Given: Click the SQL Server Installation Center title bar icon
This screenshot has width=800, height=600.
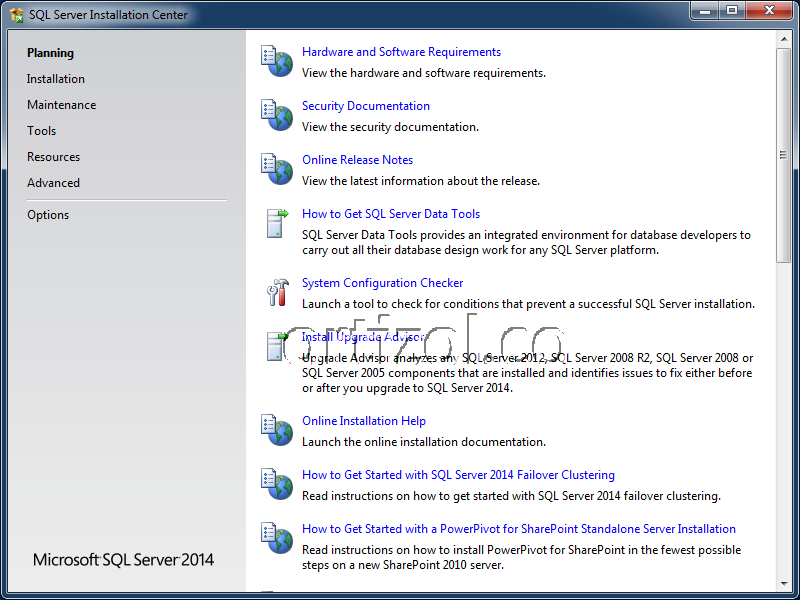Looking at the screenshot, I should (16, 15).
